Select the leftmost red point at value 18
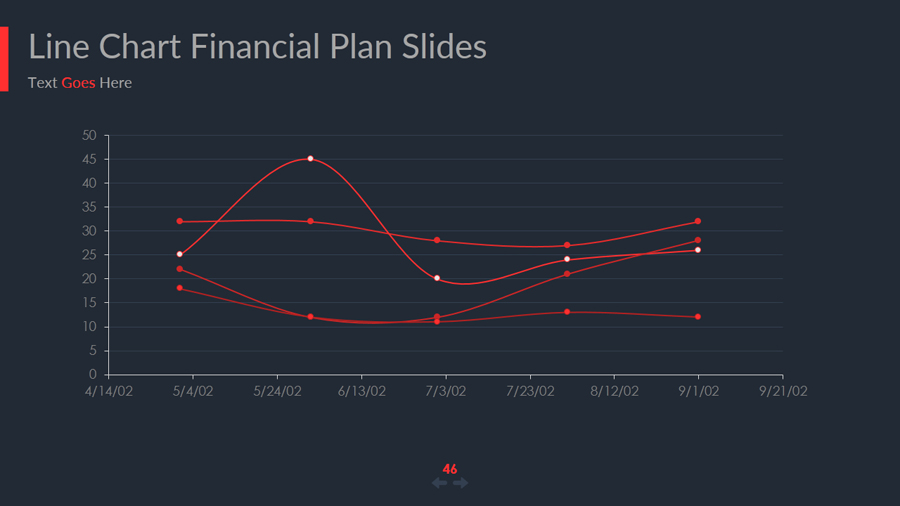The width and height of the screenshot is (900, 506). click(180, 288)
